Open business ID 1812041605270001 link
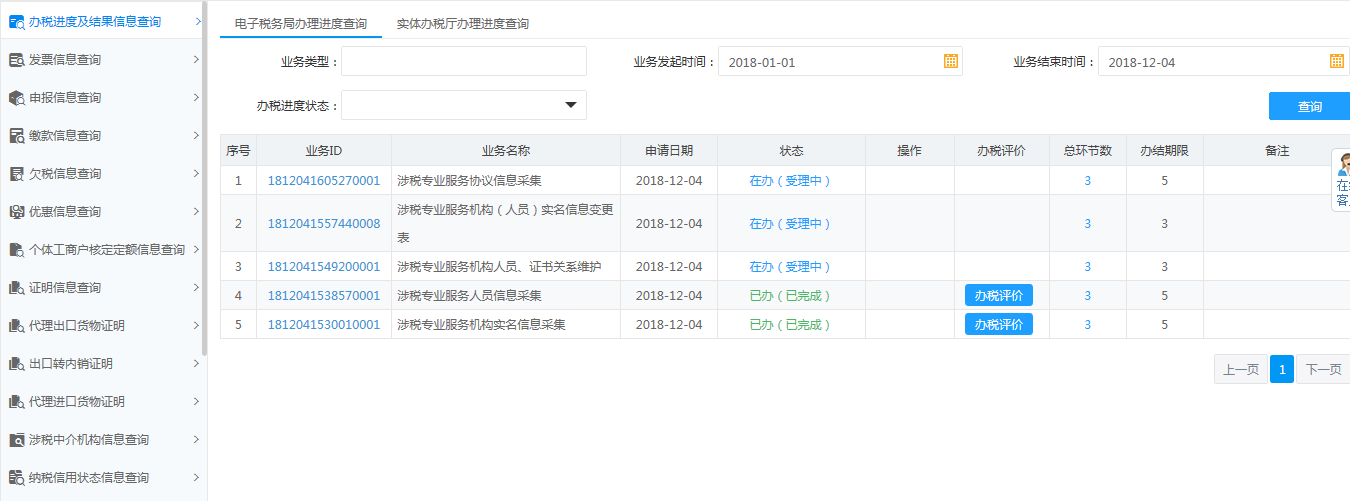The width and height of the screenshot is (1350, 501). click(323, 181)
